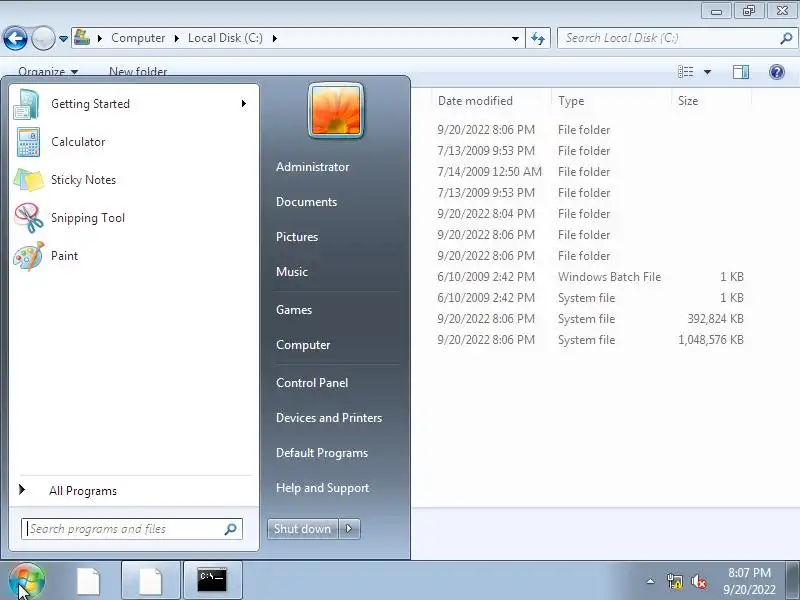Select folder dated 9/20/2022 8:04 PM

click(590, 214)
